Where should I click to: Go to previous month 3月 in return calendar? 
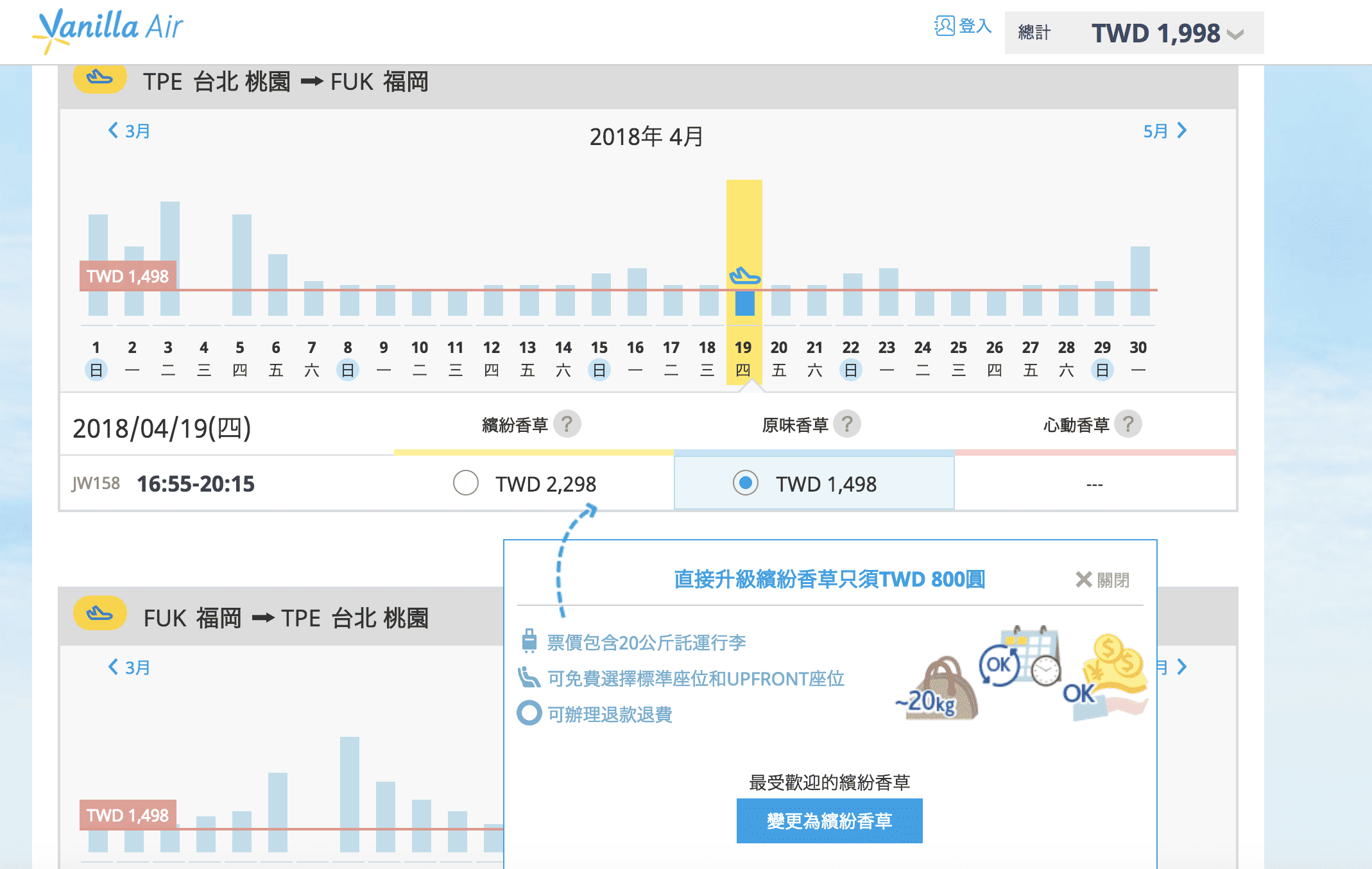click(129, 667)
